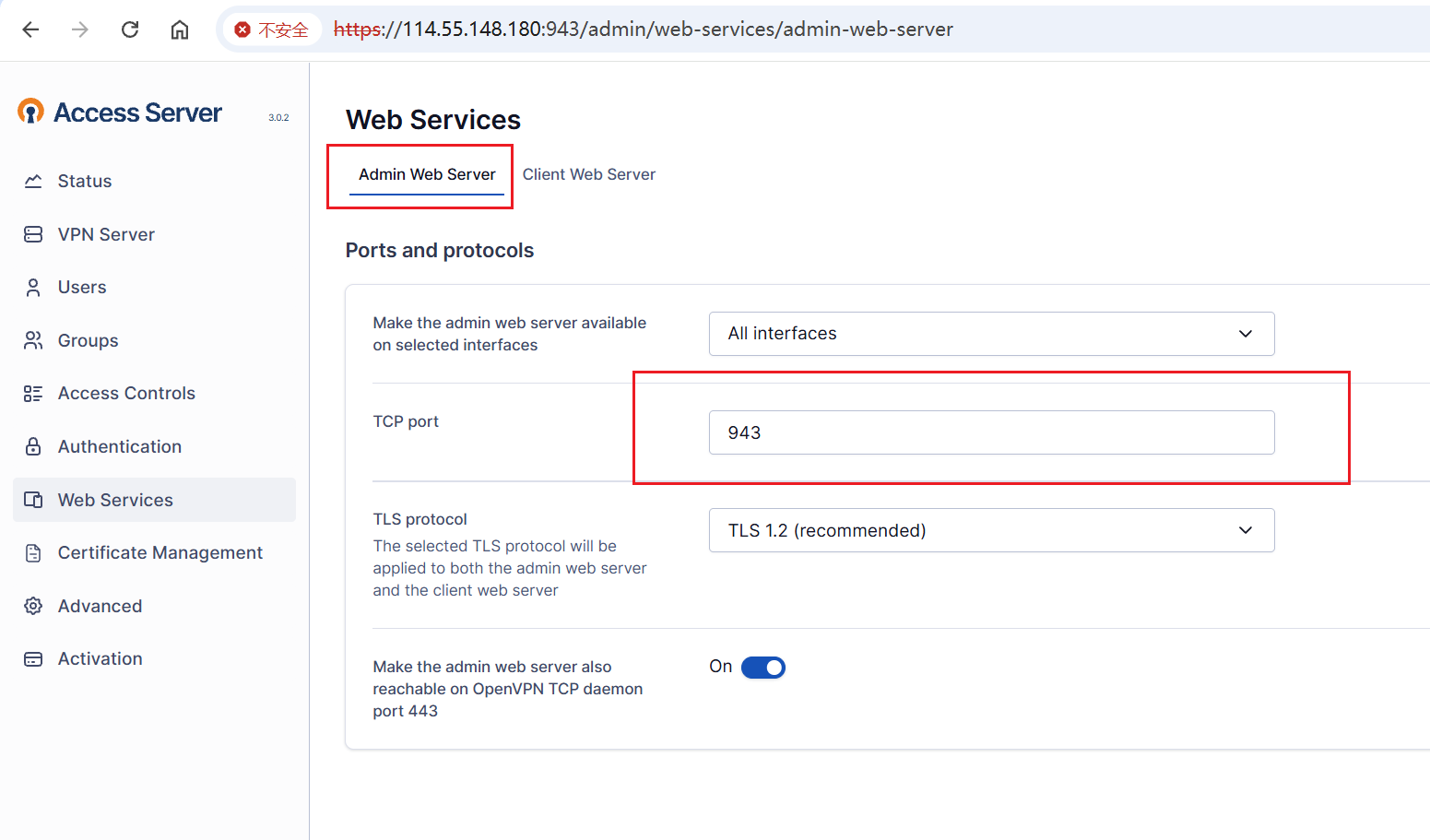Click the Activation card icon

[x=33, y=659]
